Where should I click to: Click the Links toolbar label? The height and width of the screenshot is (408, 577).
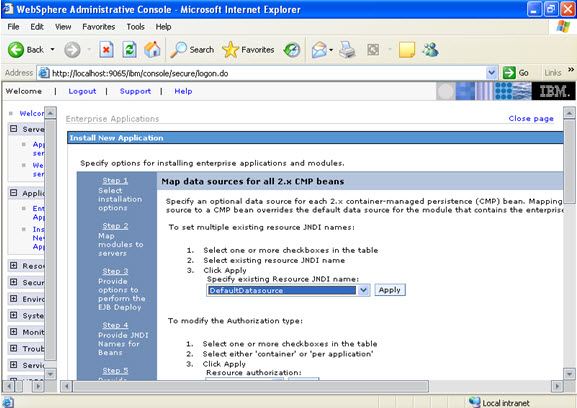click(x=552, y=73)
